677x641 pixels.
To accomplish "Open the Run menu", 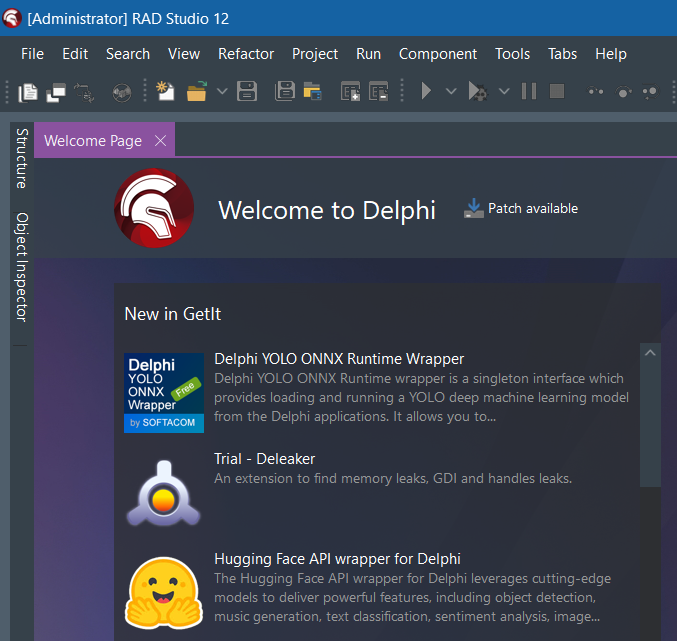I will click(x=368, y=54).
